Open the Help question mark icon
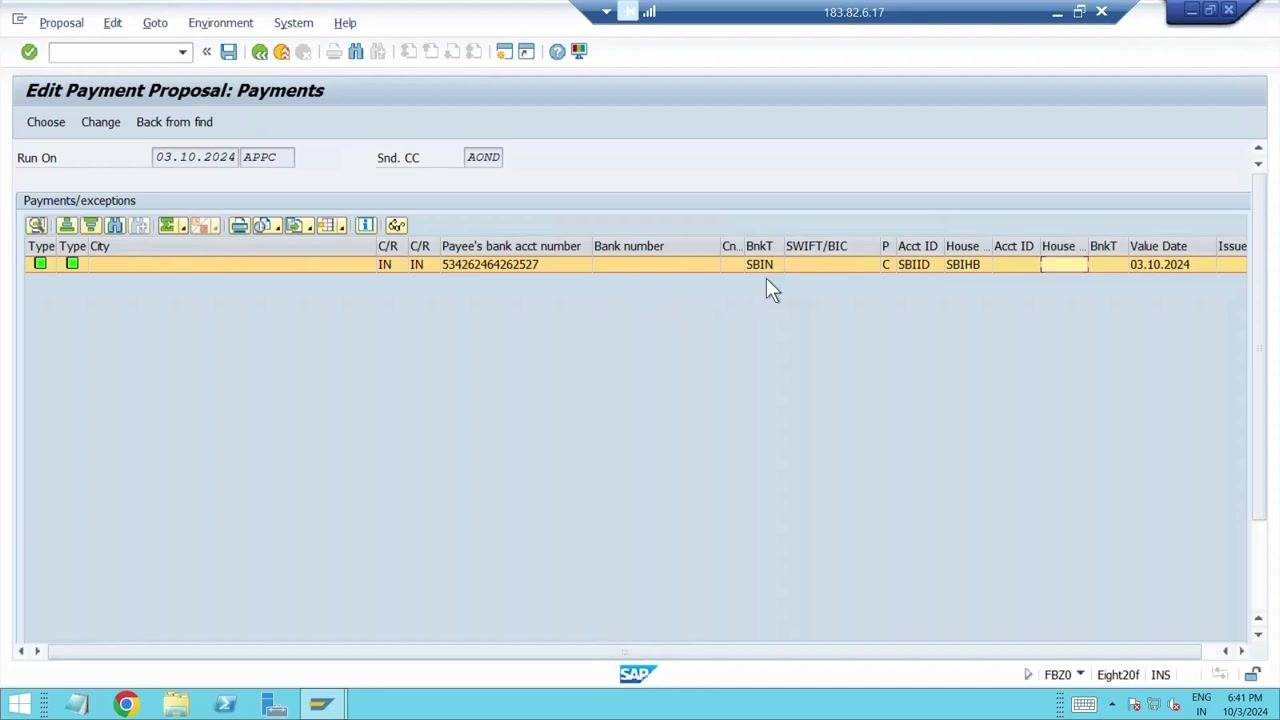The image size is (1280, 720). point(557,52)
